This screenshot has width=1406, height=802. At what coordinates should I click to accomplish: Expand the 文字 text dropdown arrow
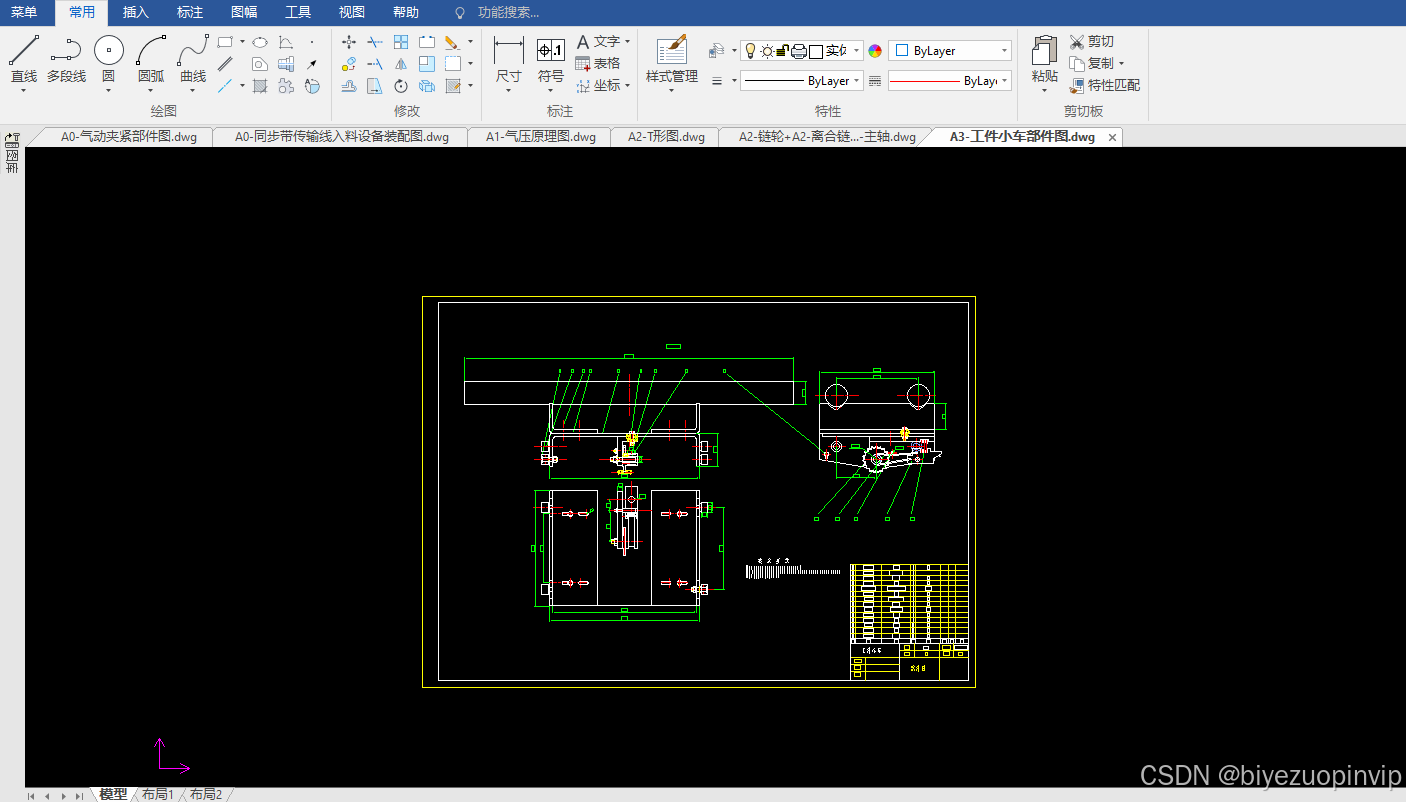[x=627, y=42]
